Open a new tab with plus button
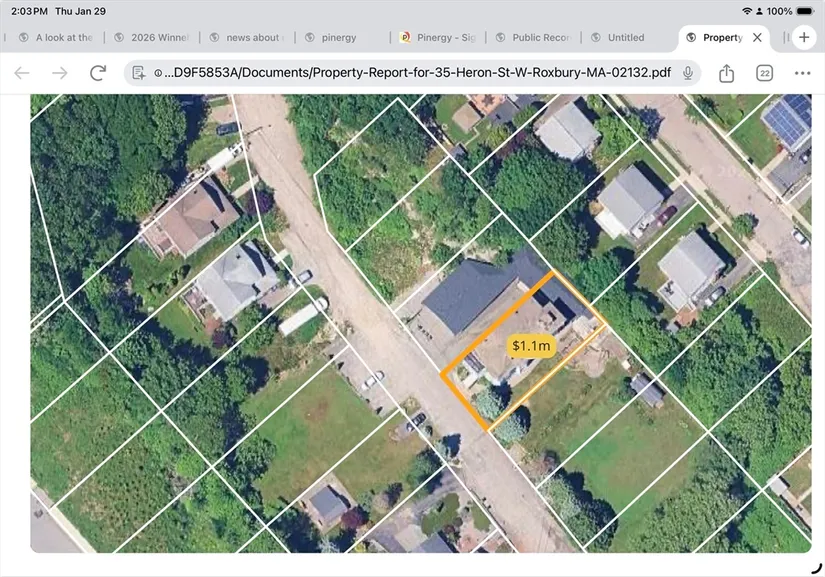825x577 pixels. [804, 37]
